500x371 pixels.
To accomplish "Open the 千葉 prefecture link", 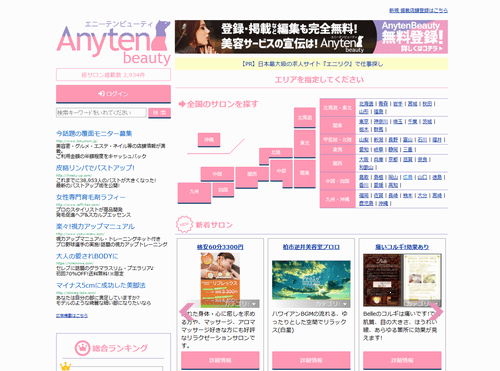I will (413, 122).
